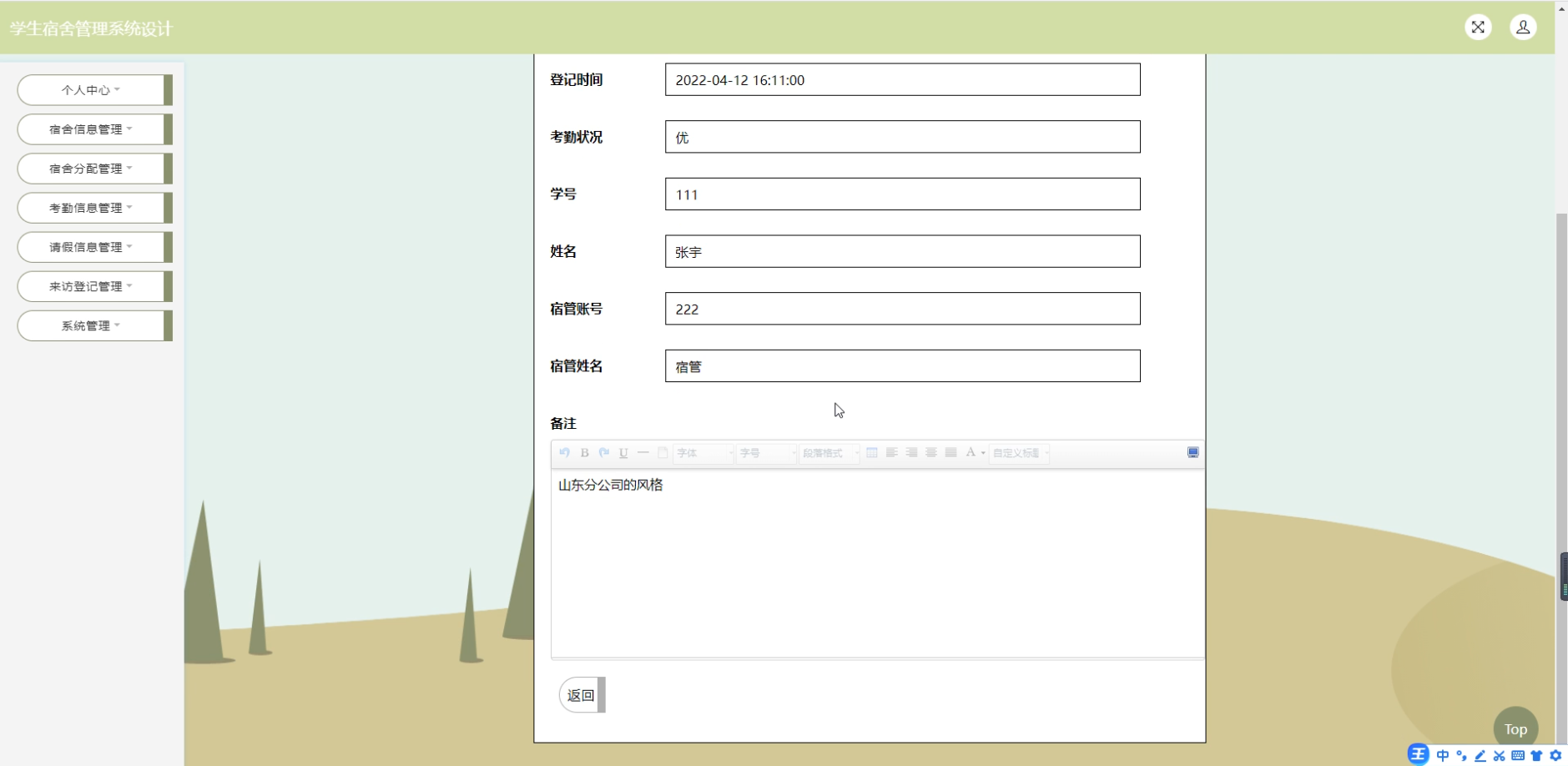
Task: Open the 字号 font size dropdown
Action: [767, 453]
